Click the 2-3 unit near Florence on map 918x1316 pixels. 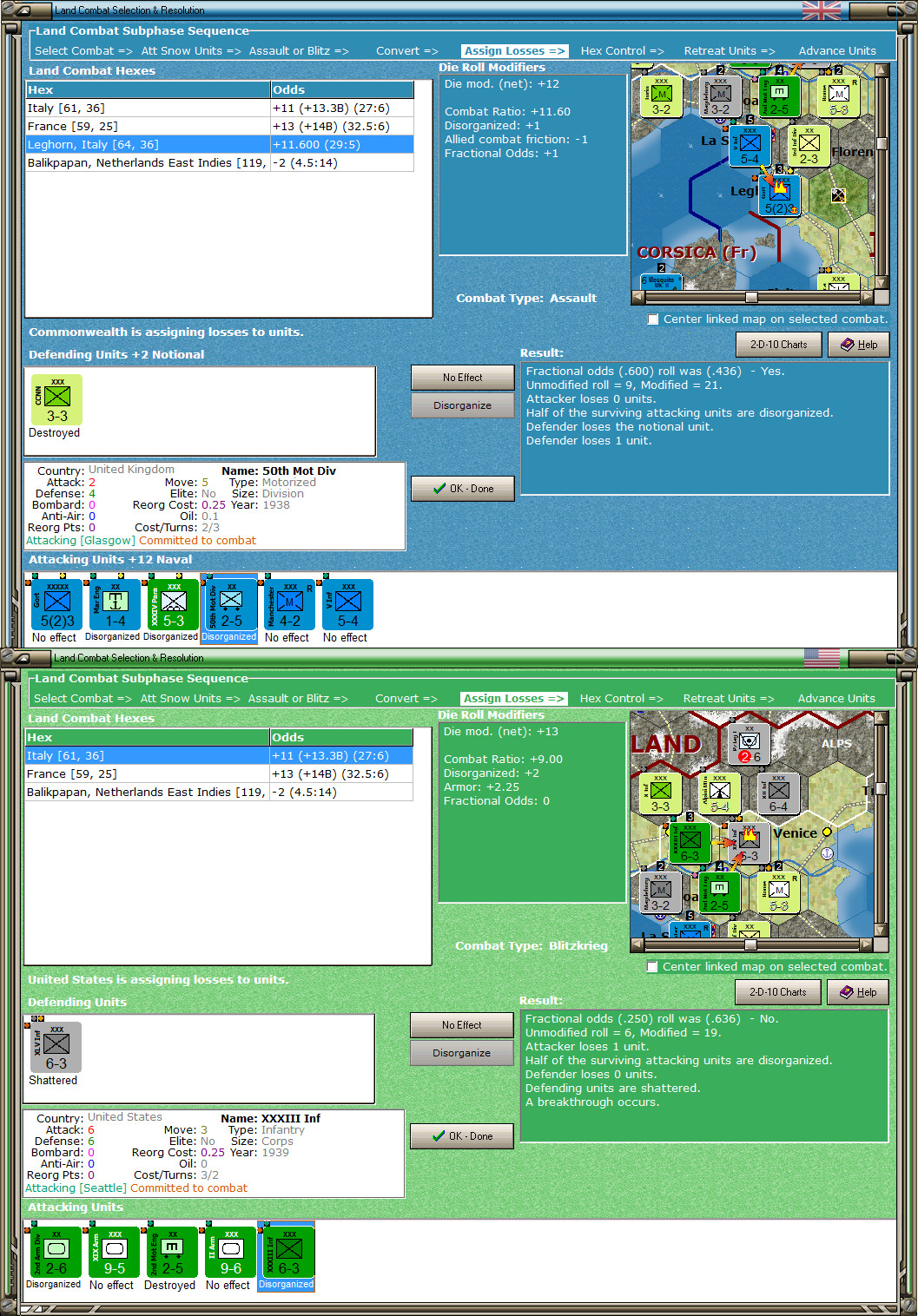tap(809, 146)
